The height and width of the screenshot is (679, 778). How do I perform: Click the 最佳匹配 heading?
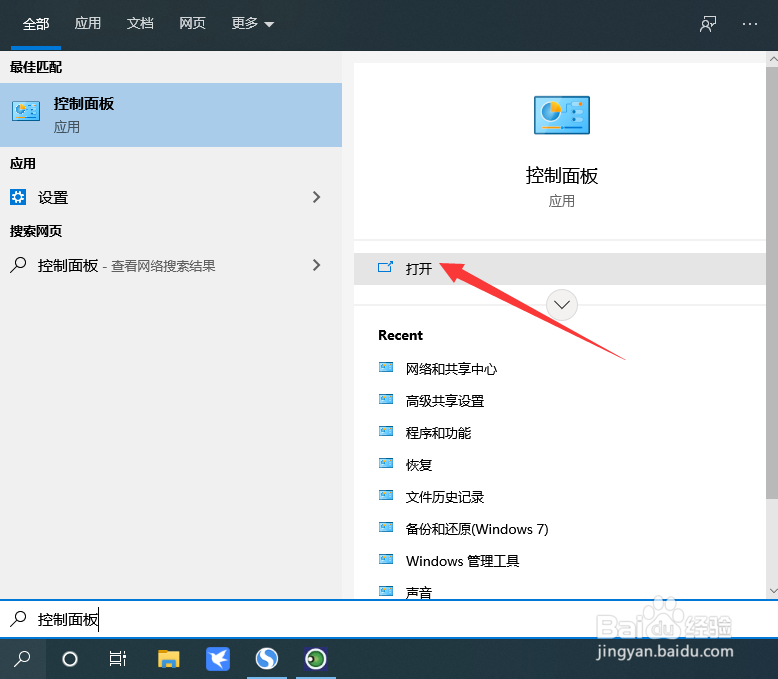pos(36,67)
